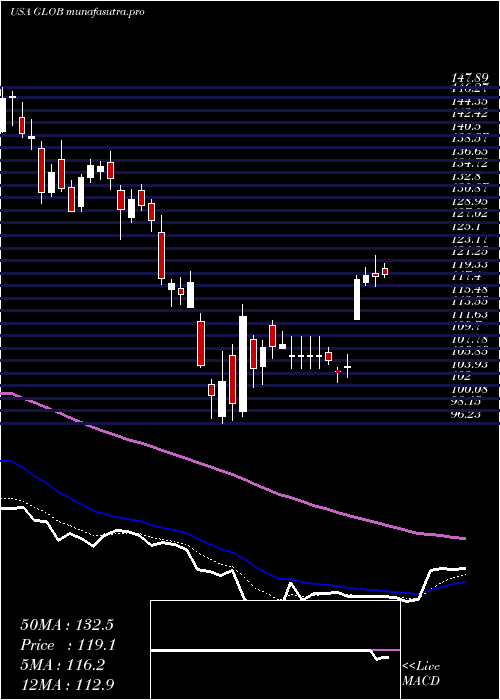This screenshot has height=700, width=500.
Task: Click the 121.25 price axis label
Action: pyautogui.click(x=469, y=251)
